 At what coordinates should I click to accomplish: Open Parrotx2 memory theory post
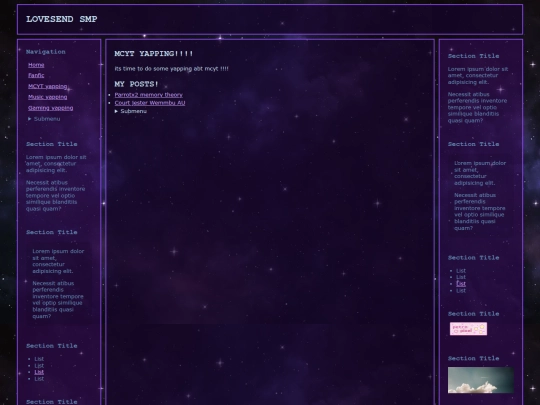pos(148,95)
